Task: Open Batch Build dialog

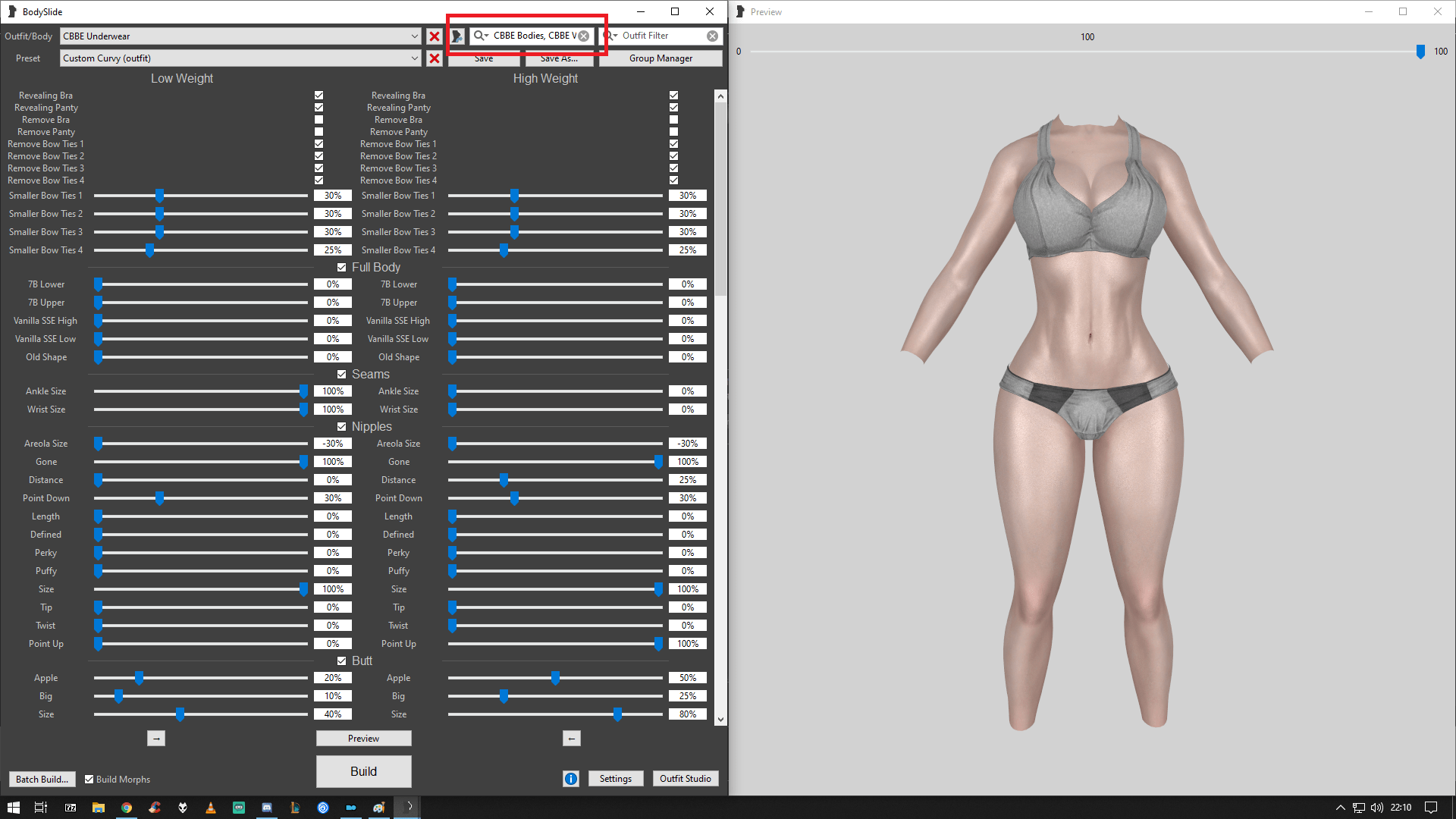Action: [x=42, y=780]
